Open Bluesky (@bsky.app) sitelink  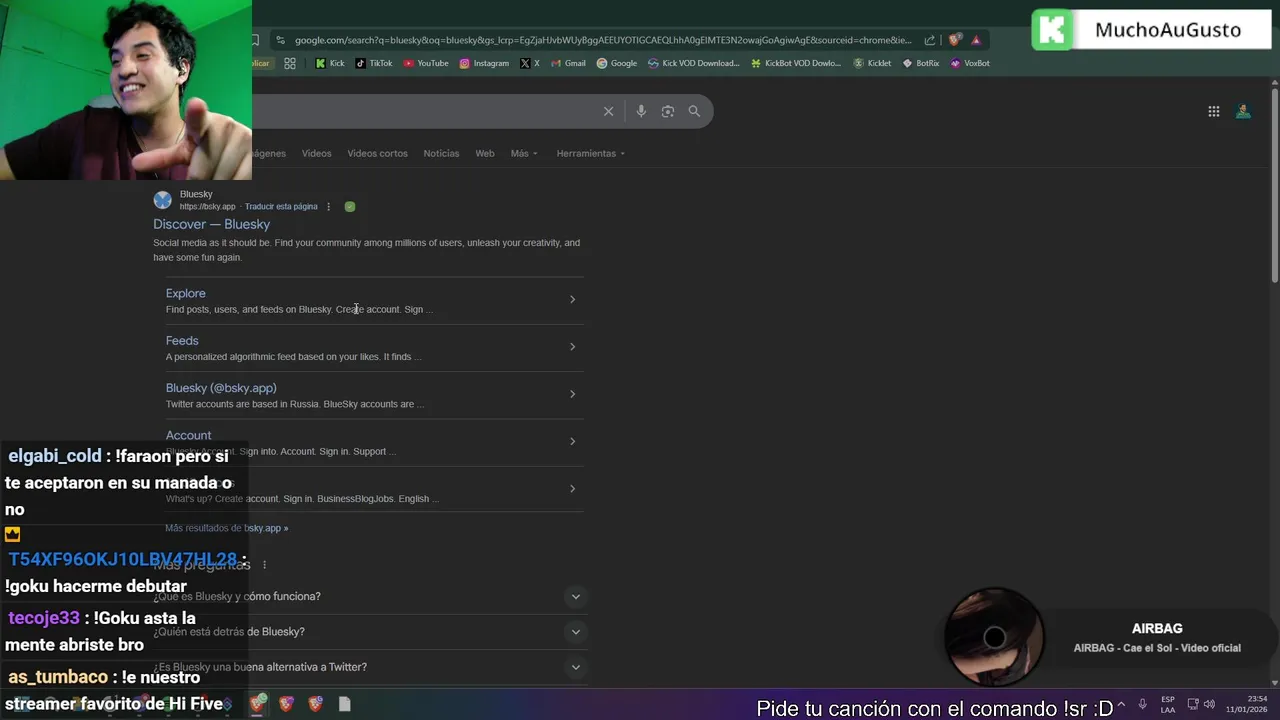click(221, 388)
